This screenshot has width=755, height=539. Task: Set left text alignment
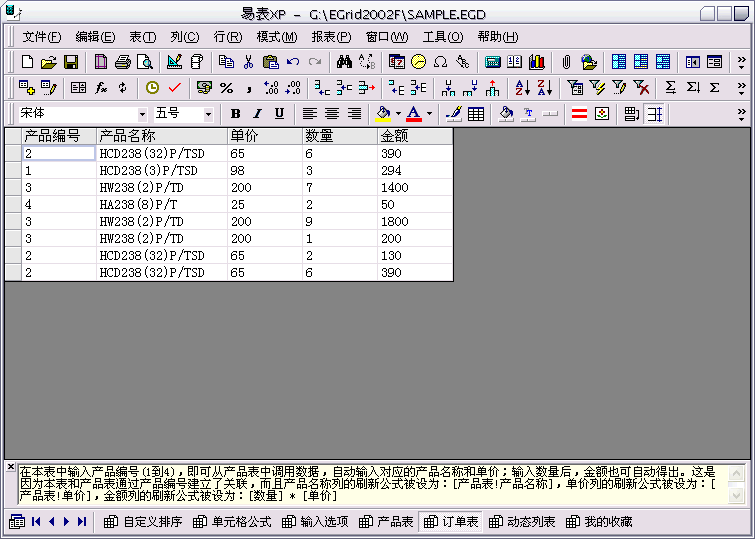click(x=310, y=114)
